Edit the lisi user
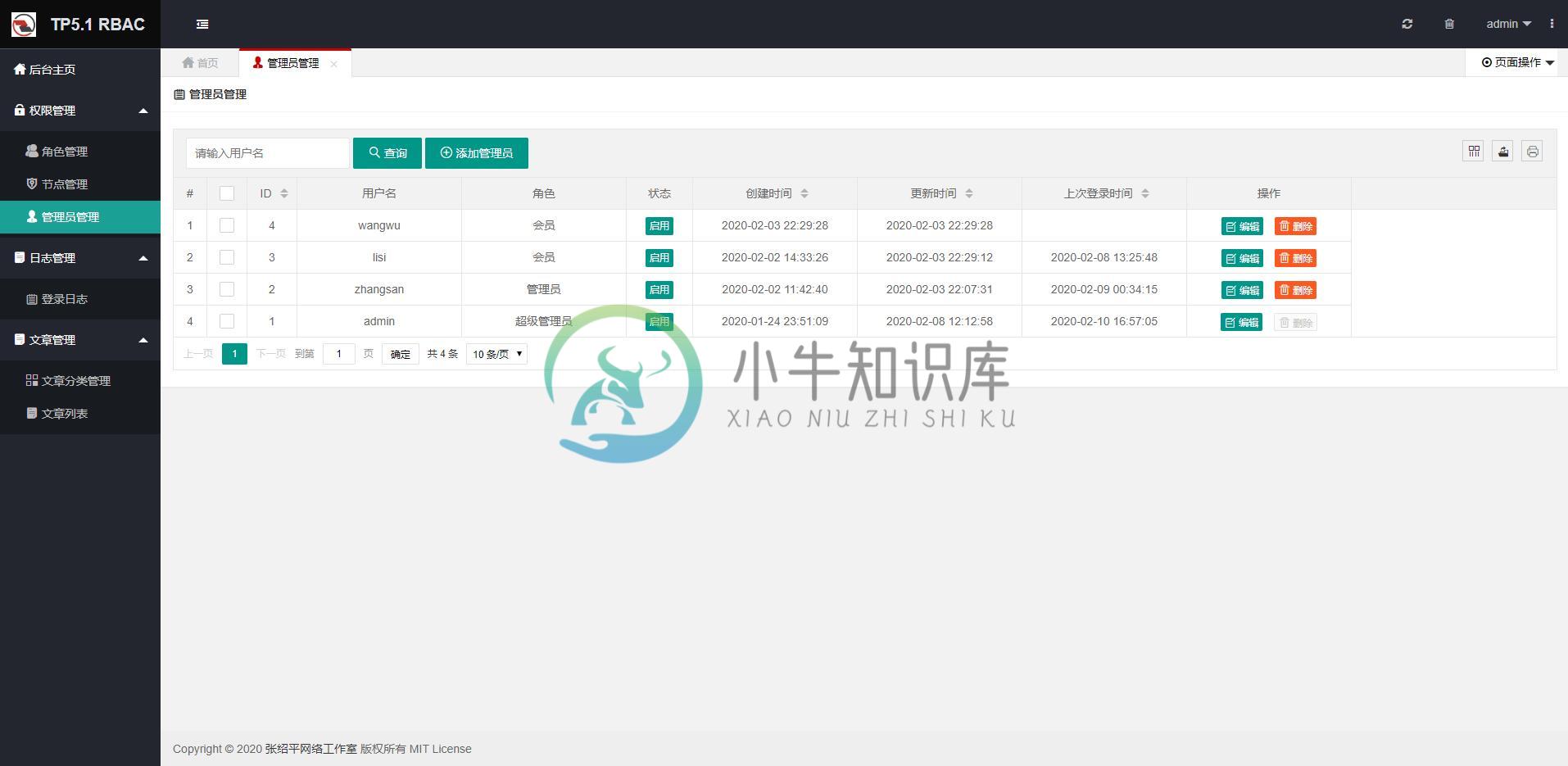 pos(1242,258)
